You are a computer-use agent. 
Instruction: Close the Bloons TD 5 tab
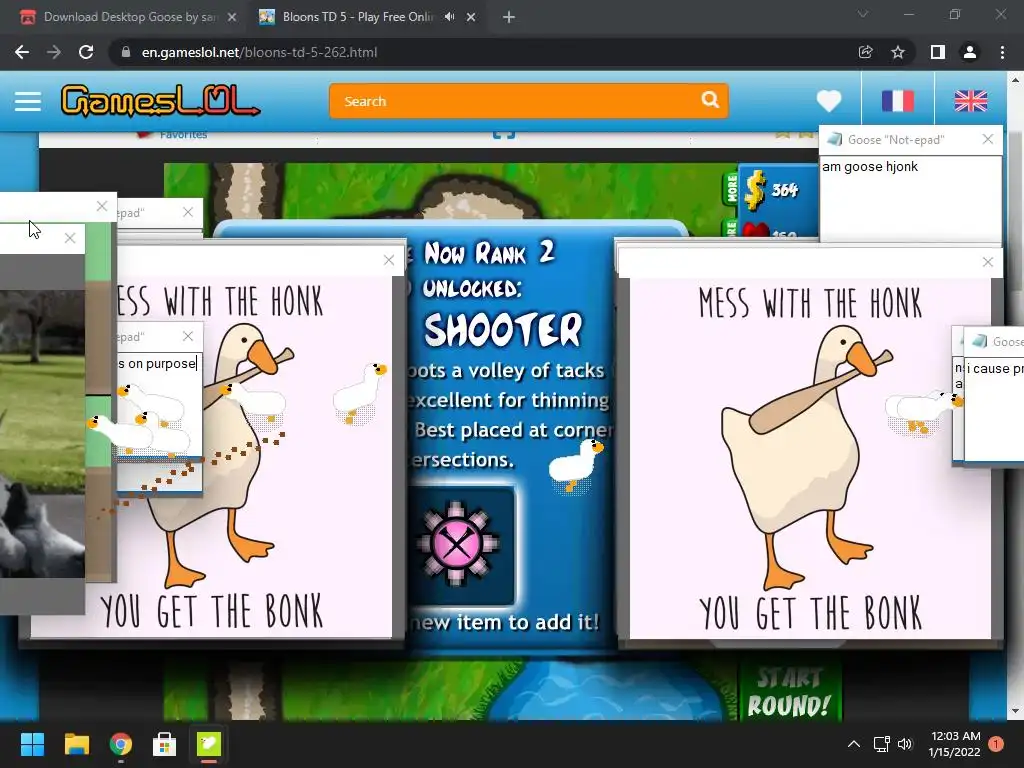coord(471,18)
